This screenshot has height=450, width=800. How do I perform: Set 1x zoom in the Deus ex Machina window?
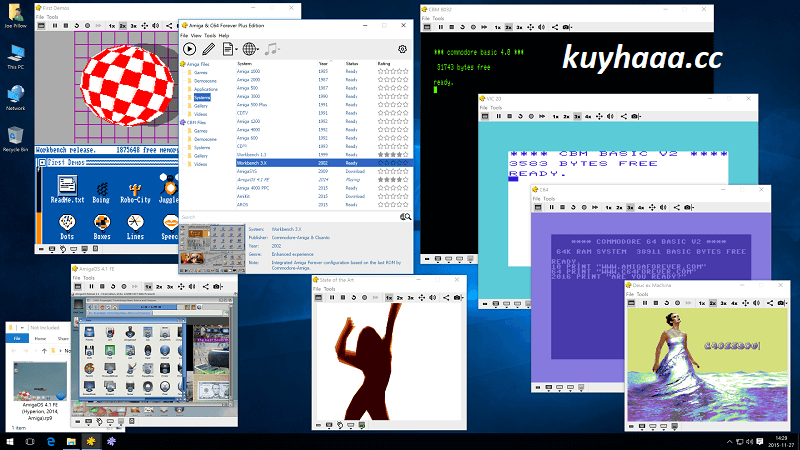702,303
